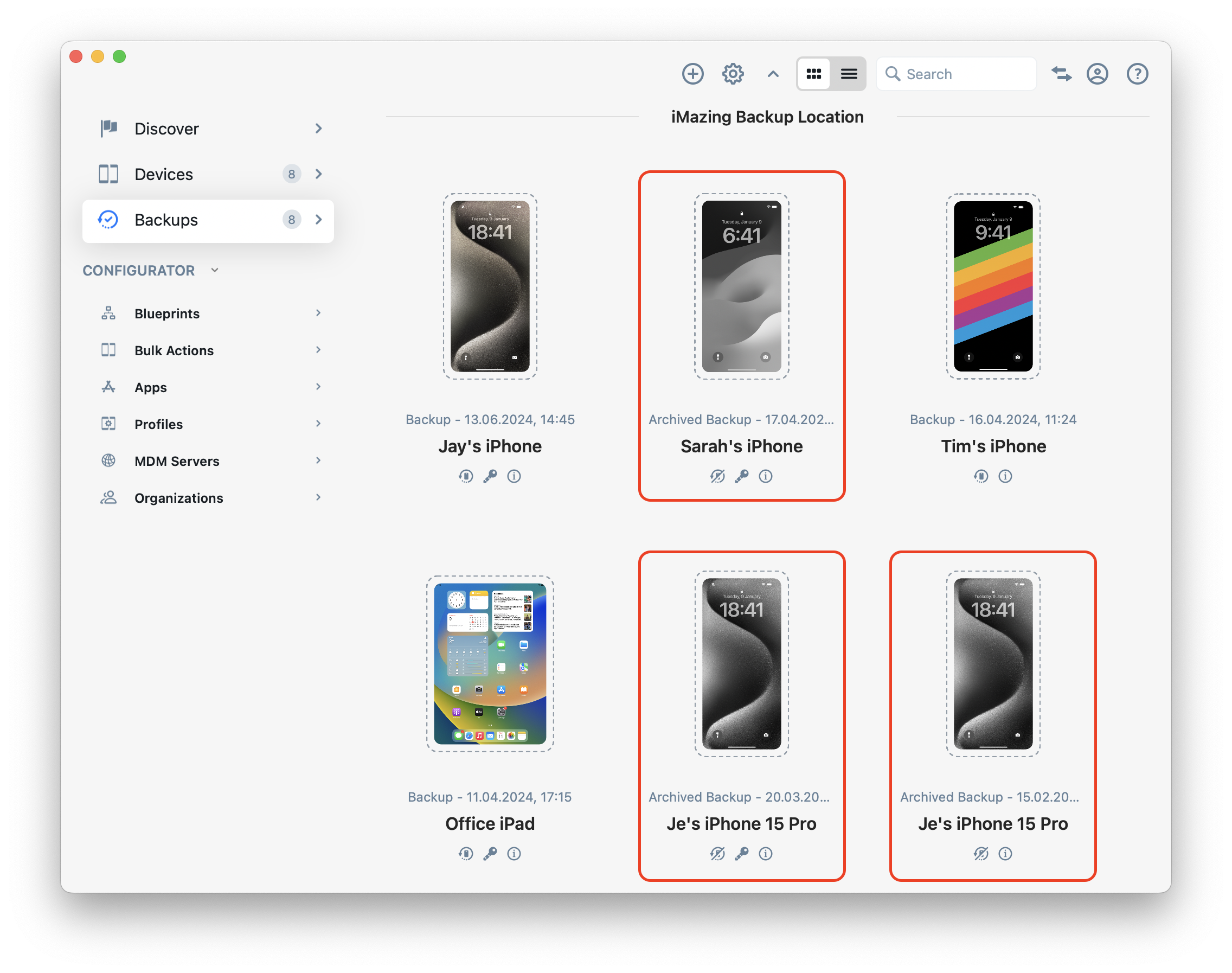This screenshot has height=973, width=1232.
Task: Click the Search field
Action: [956, 74]
